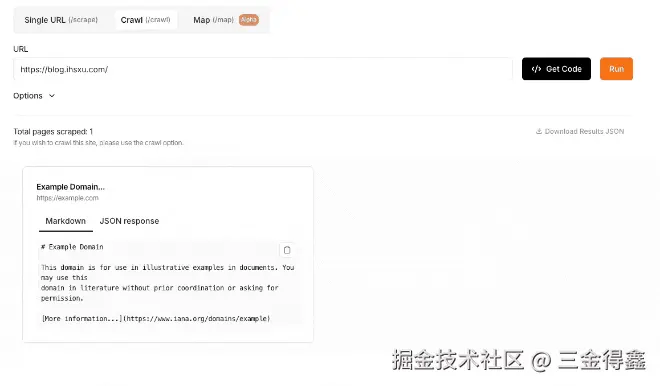Viewport: 660px width, 386px height.
Task: Download Results JSON link
Action: point(580,131)
